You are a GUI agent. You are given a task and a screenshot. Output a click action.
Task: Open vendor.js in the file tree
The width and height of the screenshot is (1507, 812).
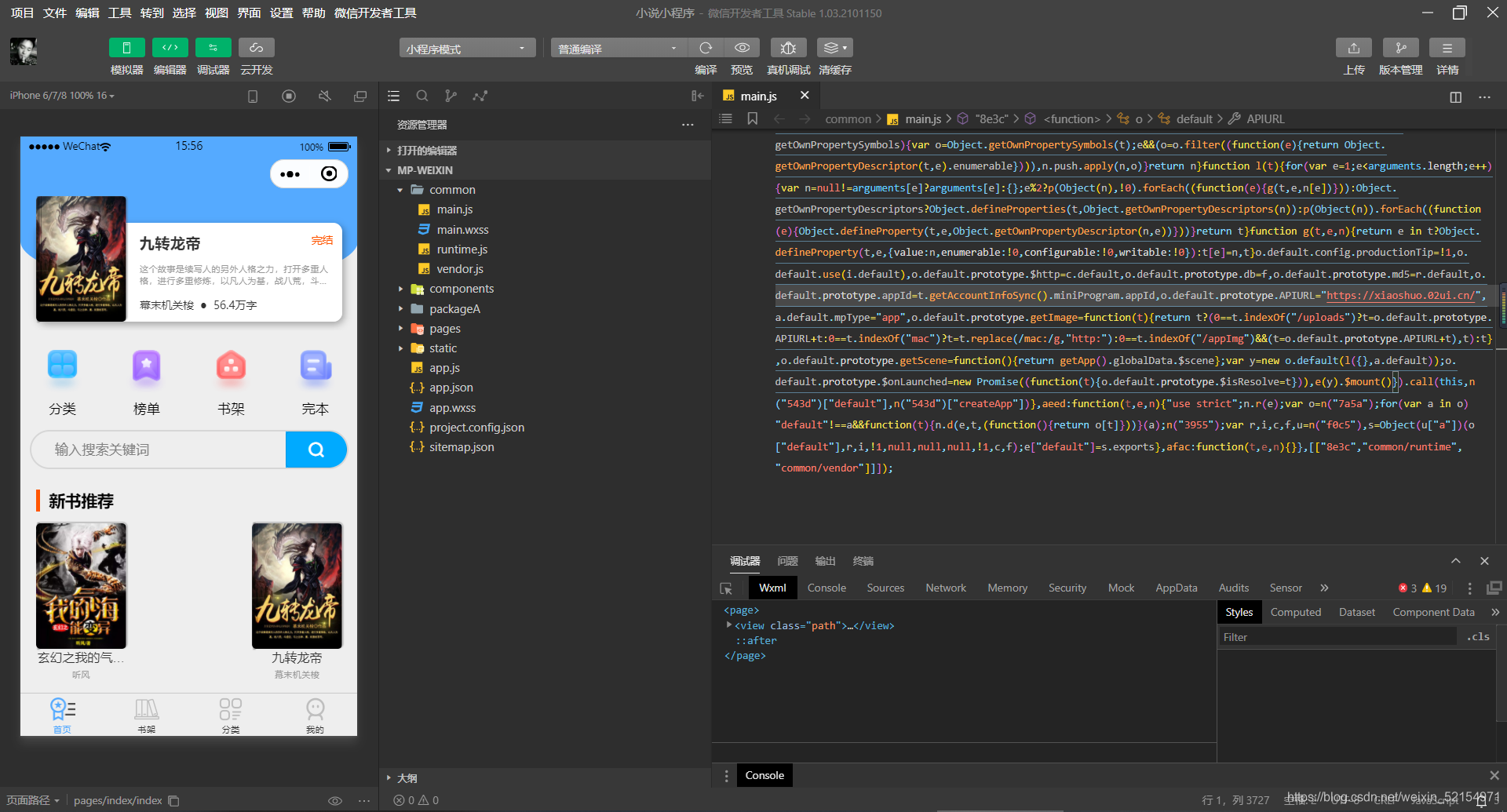click(x=460, y=269)
